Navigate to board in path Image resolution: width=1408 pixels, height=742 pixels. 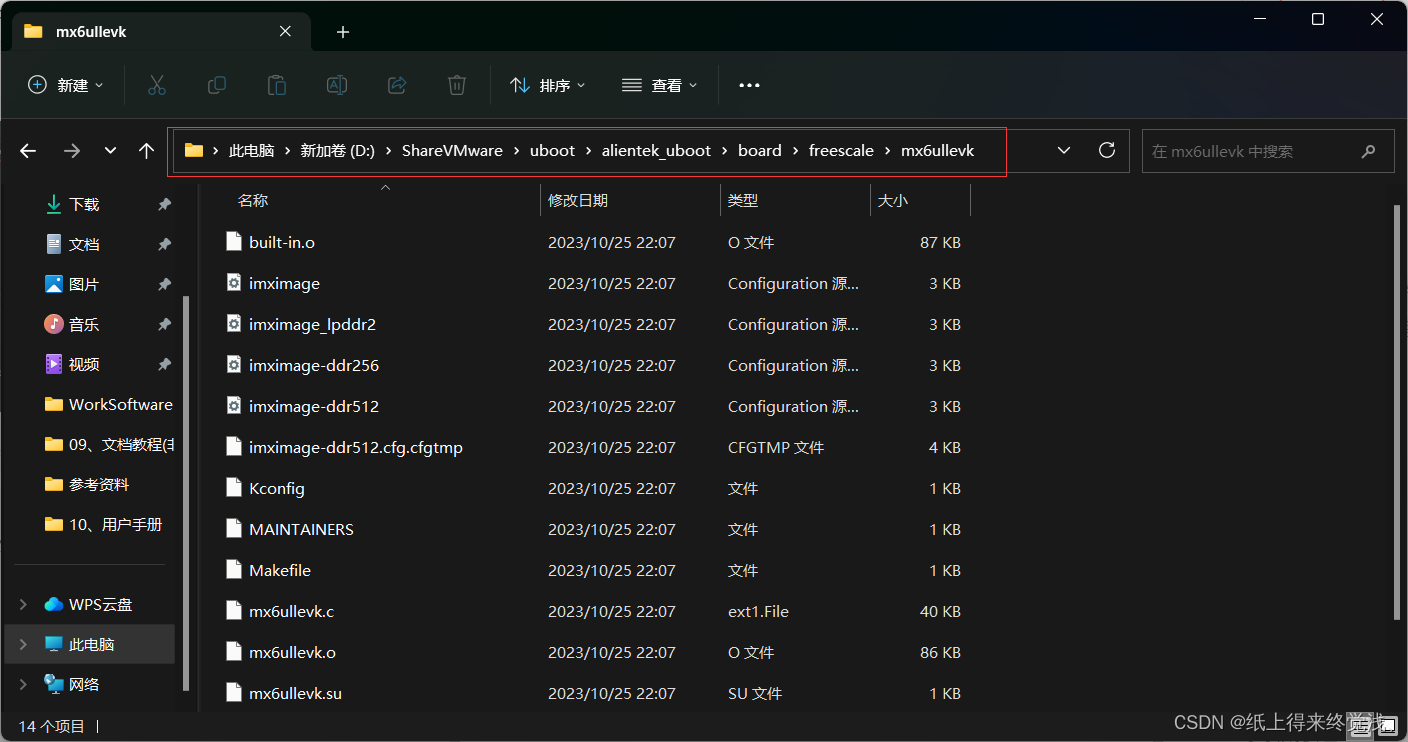(760, 151)
